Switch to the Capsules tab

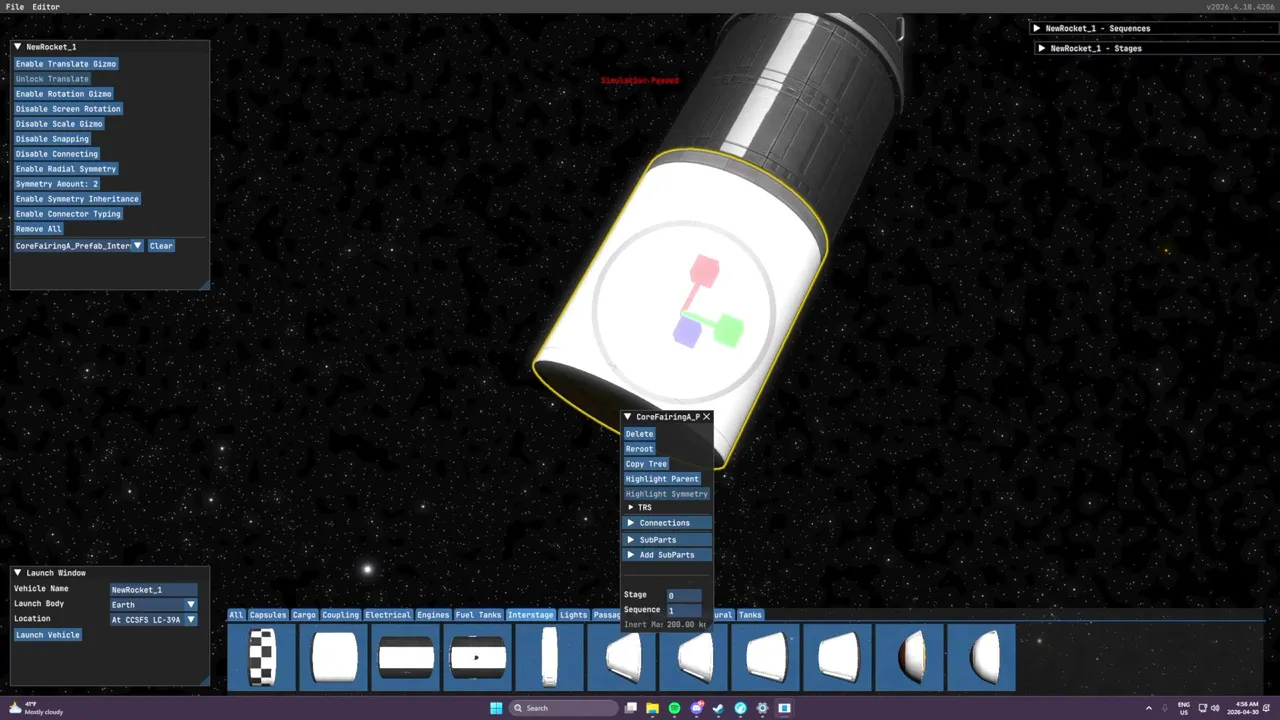pos(268,615)
